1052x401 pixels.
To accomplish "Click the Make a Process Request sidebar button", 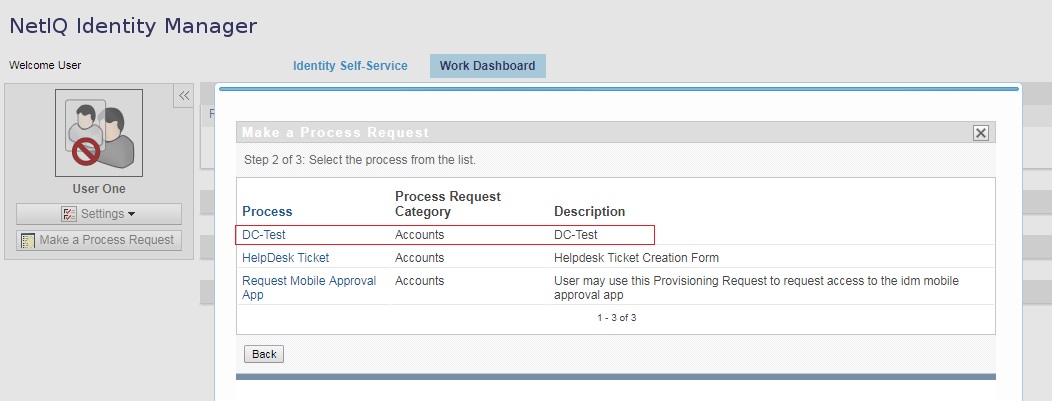I will pyautogui.click(x=99, y=240).
